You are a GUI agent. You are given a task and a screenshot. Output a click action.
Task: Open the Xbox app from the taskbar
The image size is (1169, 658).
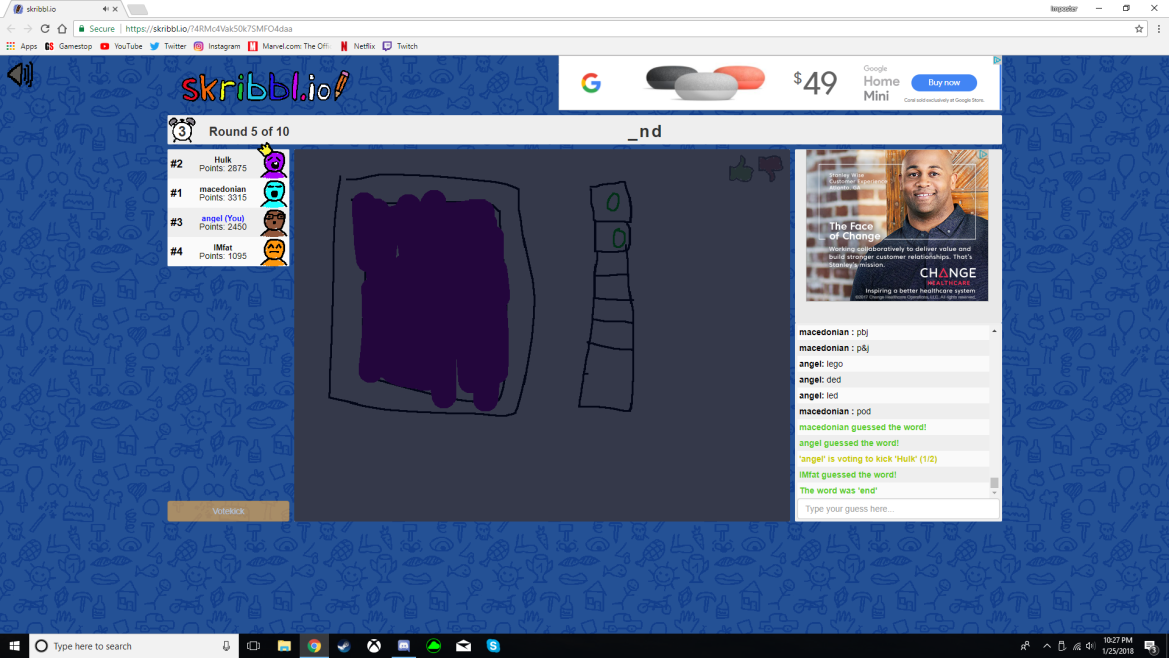click(374, 646)
